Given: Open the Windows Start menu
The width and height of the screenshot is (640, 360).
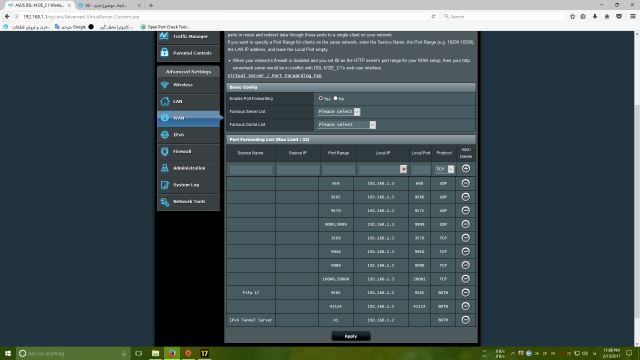Looking at the screenshot, I should pyautogui.click(x=8, y=353).
